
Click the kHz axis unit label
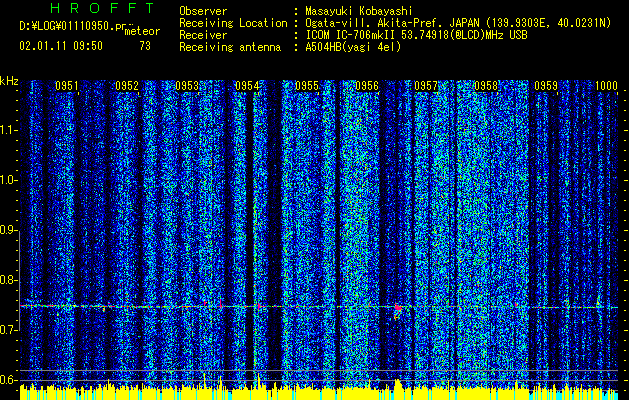(x=9, y=81)
